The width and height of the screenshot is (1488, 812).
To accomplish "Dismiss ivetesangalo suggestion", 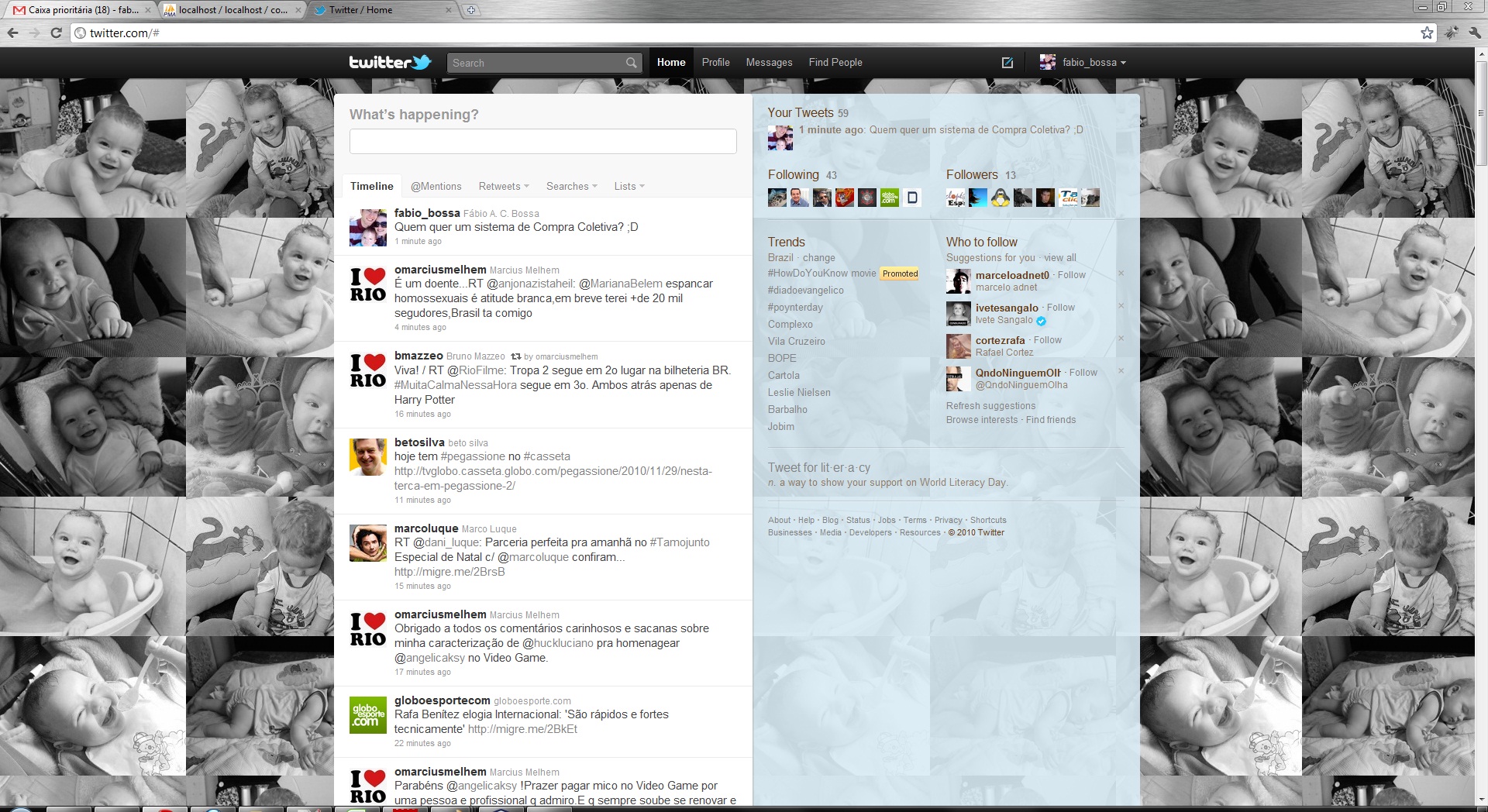I will 1121,306.
